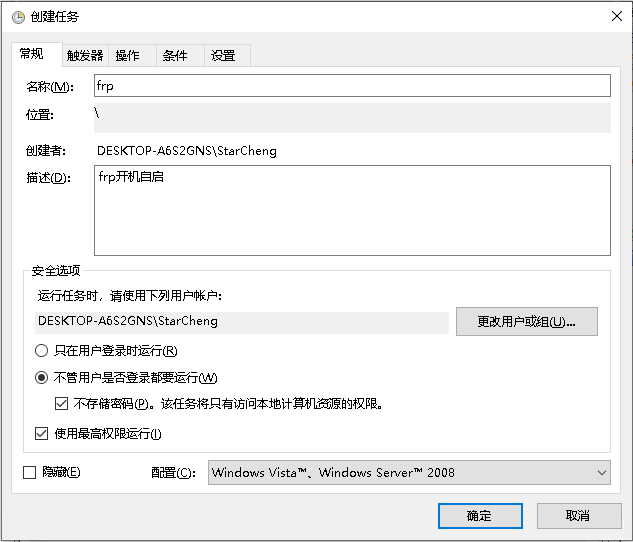
Task: Open the 配置 dropdown list
Action: [x=409, y=473]
